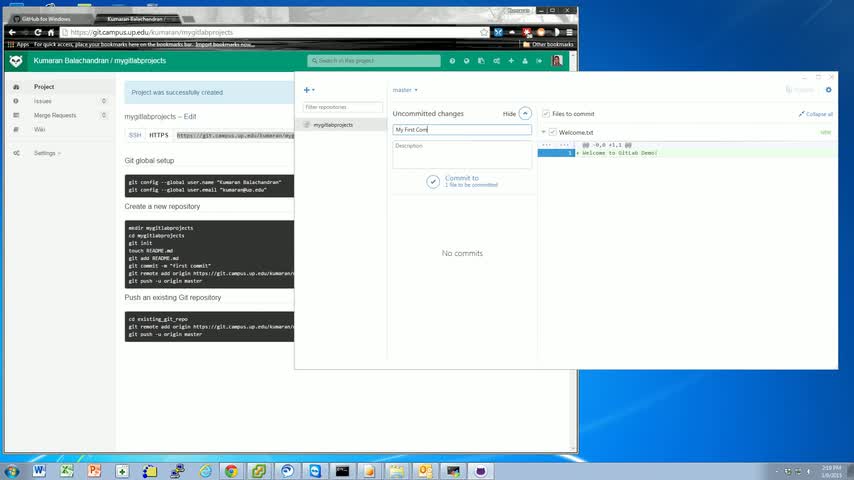Screen dimensions: 854x480
Task: Click Chrome reload button
Action: (x=38, y=32)
